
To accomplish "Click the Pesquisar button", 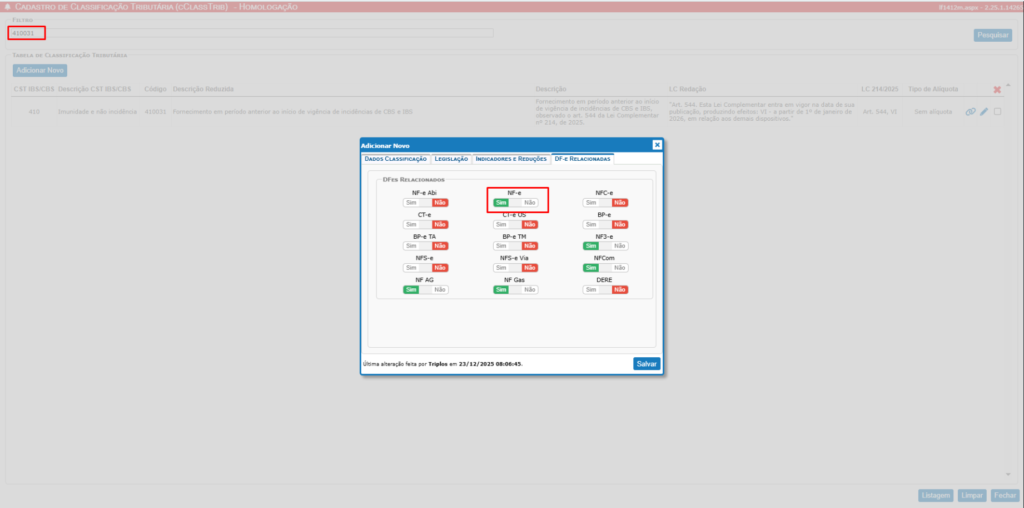I will click(x=991, y=35).
